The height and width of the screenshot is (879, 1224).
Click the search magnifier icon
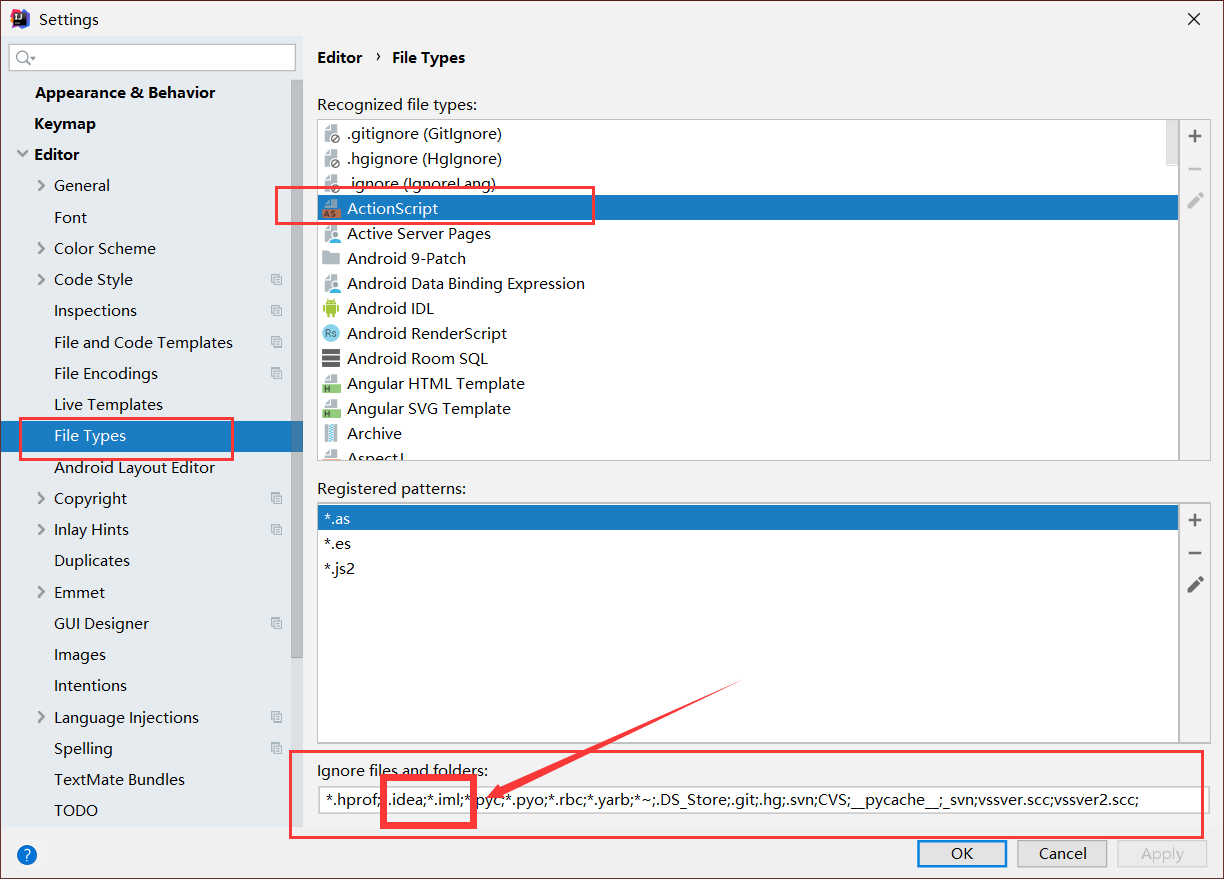point(25,58)
